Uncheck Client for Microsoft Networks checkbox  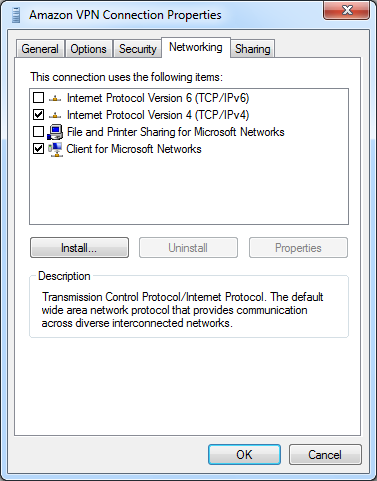38,149
